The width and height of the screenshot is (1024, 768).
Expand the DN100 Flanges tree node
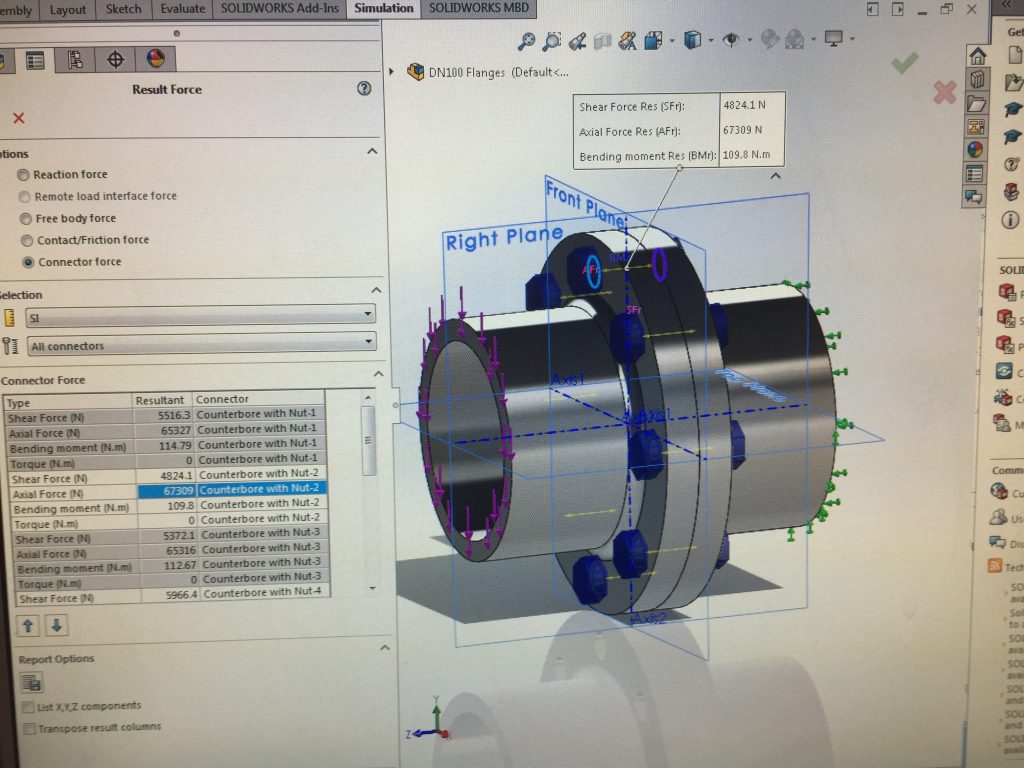pos(392,72)
